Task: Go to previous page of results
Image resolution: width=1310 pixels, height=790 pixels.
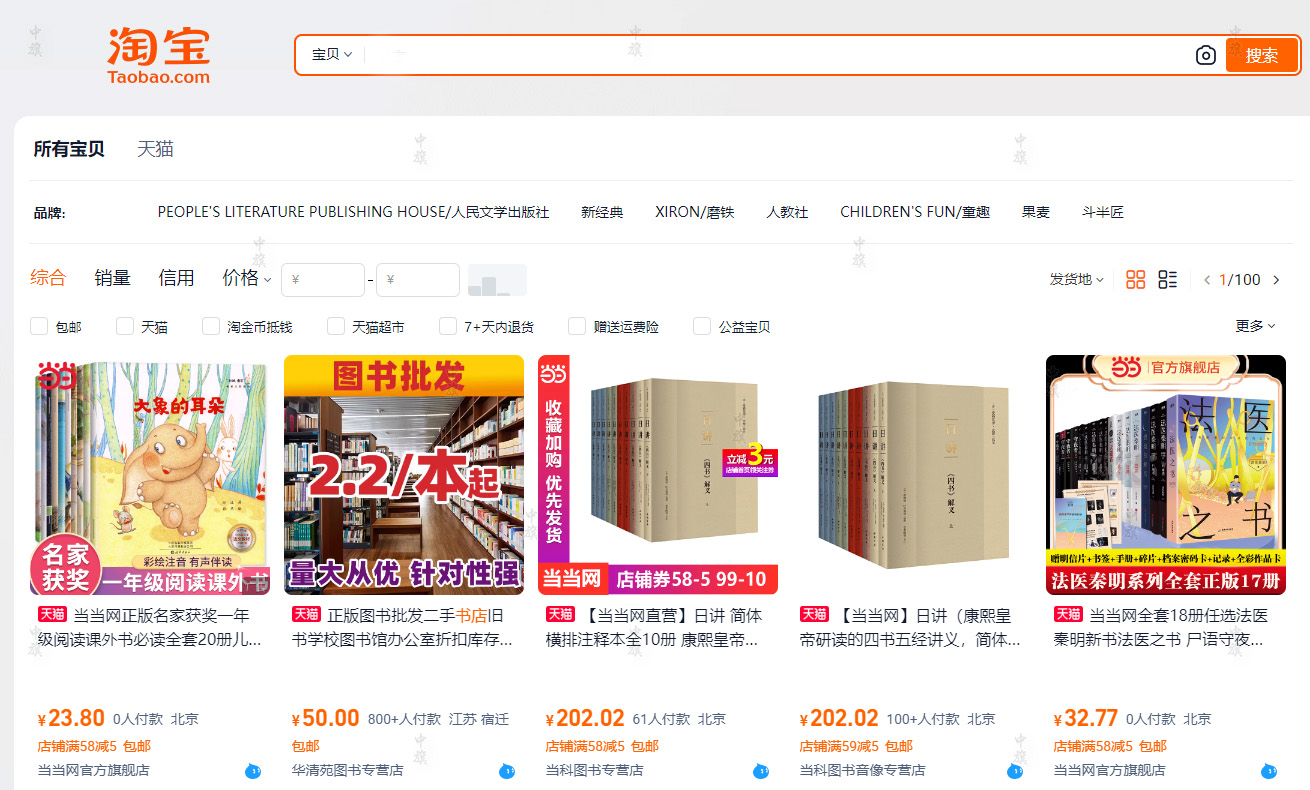Action: [x=1206, y=280]
